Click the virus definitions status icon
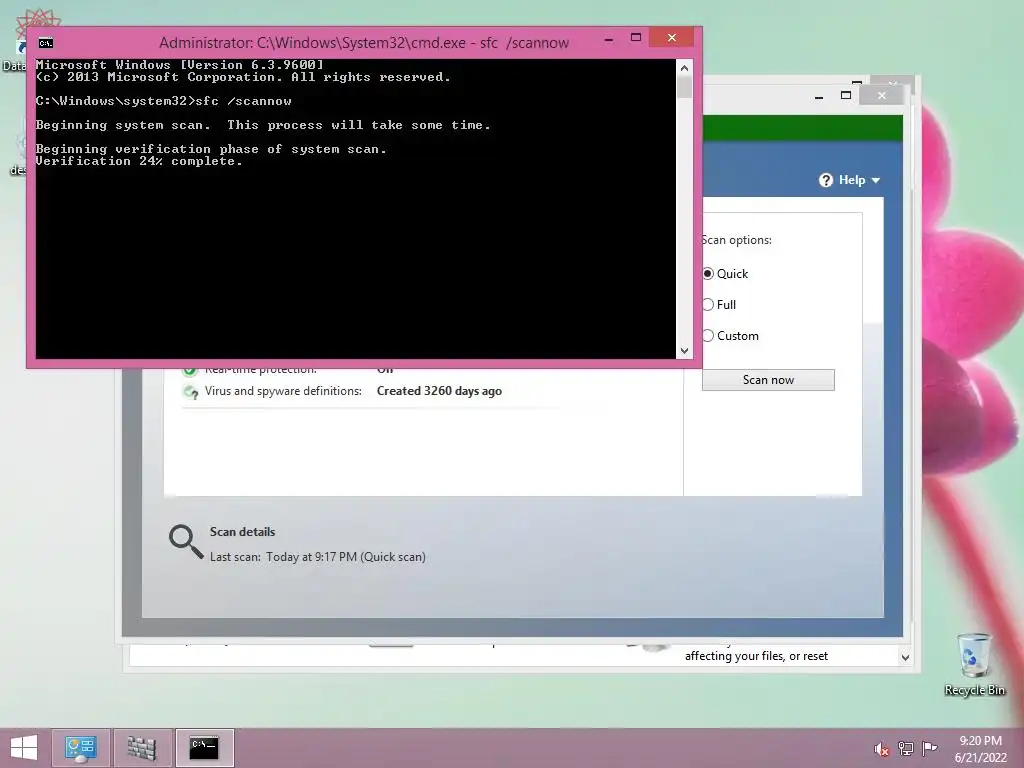This screenshot has height=768, width=1024. pyautogui.click(x=191, y=392)
